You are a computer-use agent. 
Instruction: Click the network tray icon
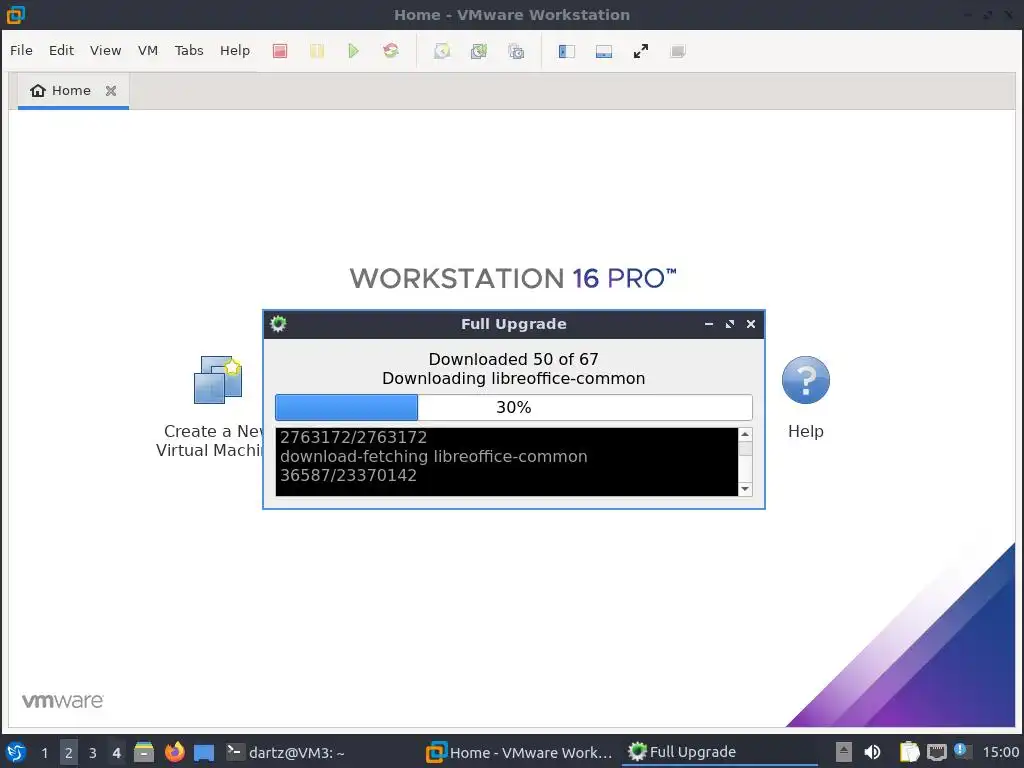(x=936, y=752)
